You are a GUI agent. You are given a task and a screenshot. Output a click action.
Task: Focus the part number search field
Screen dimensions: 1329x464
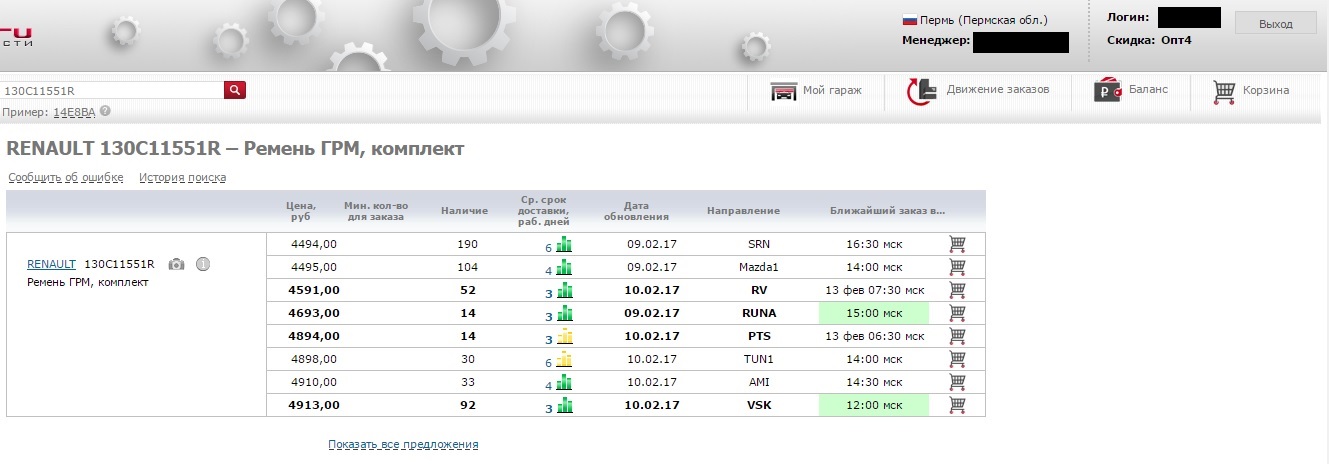pos(111,90)
